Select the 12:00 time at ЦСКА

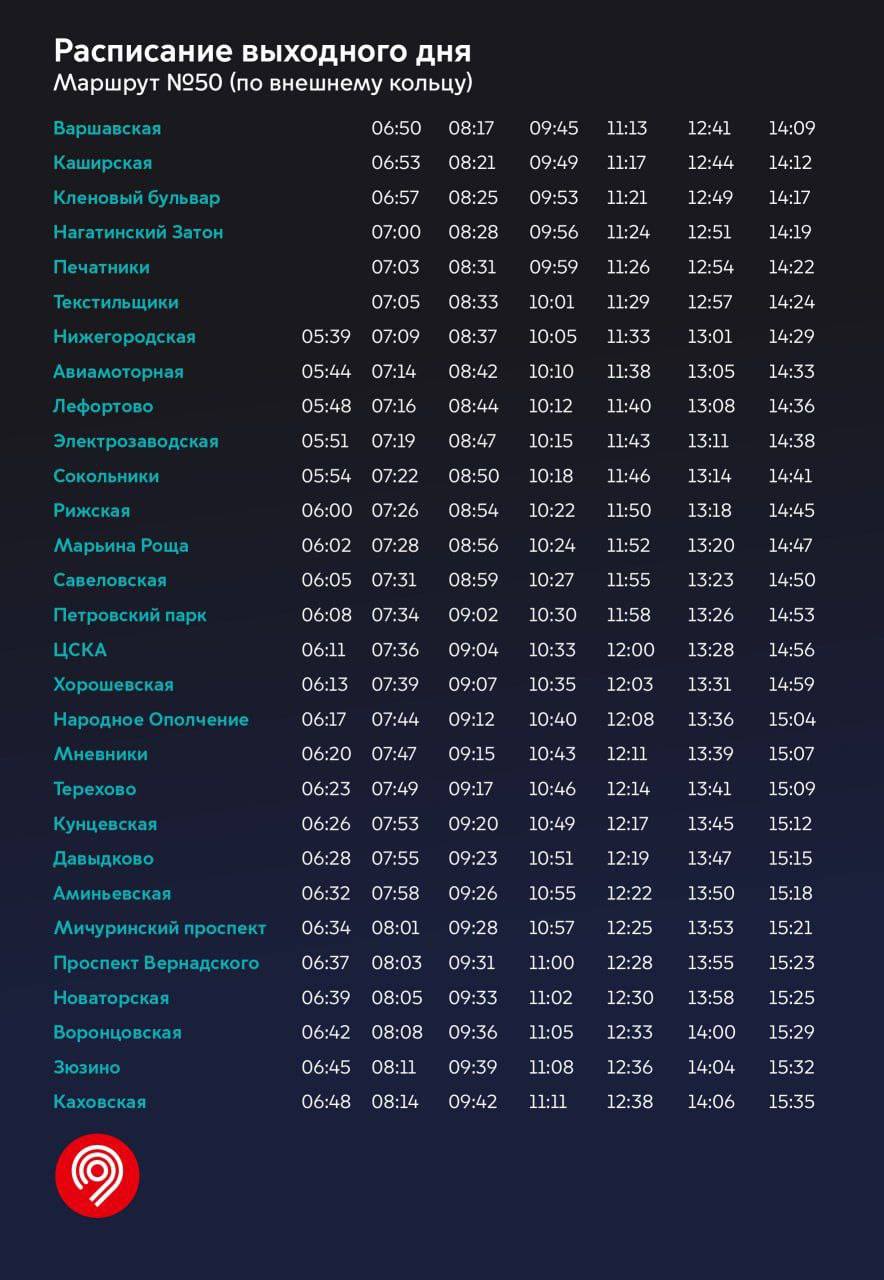630,650
